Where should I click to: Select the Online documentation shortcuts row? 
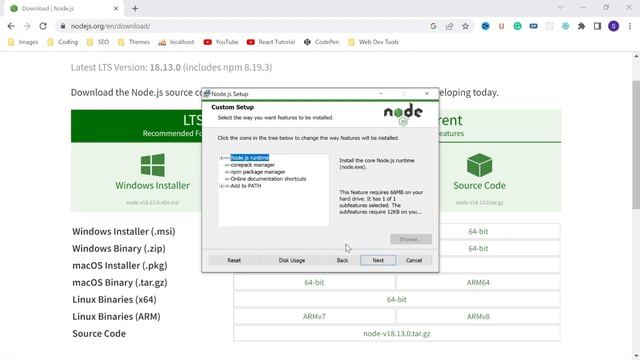click(268, 179)
